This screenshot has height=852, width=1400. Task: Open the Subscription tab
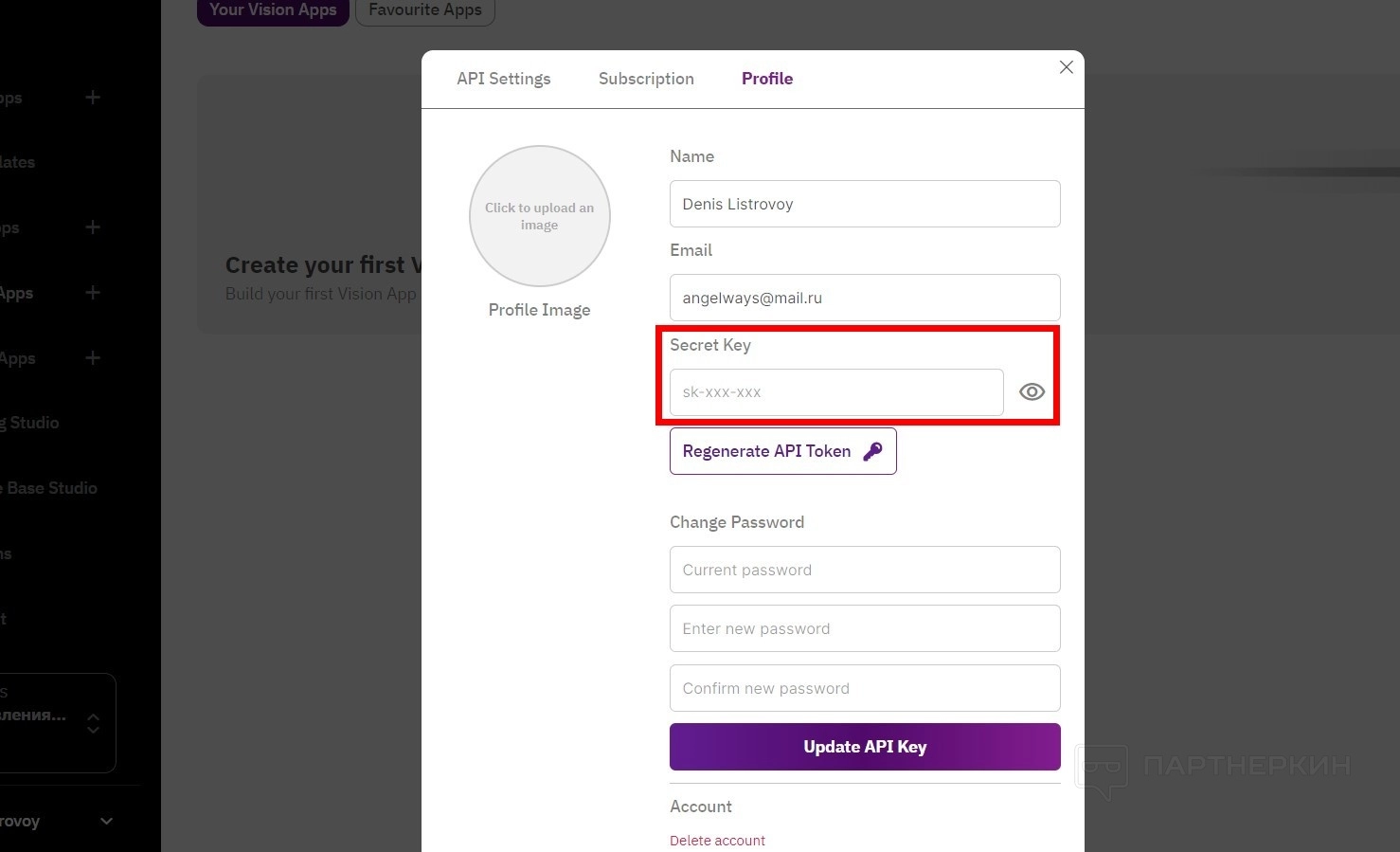click(646, 79)
